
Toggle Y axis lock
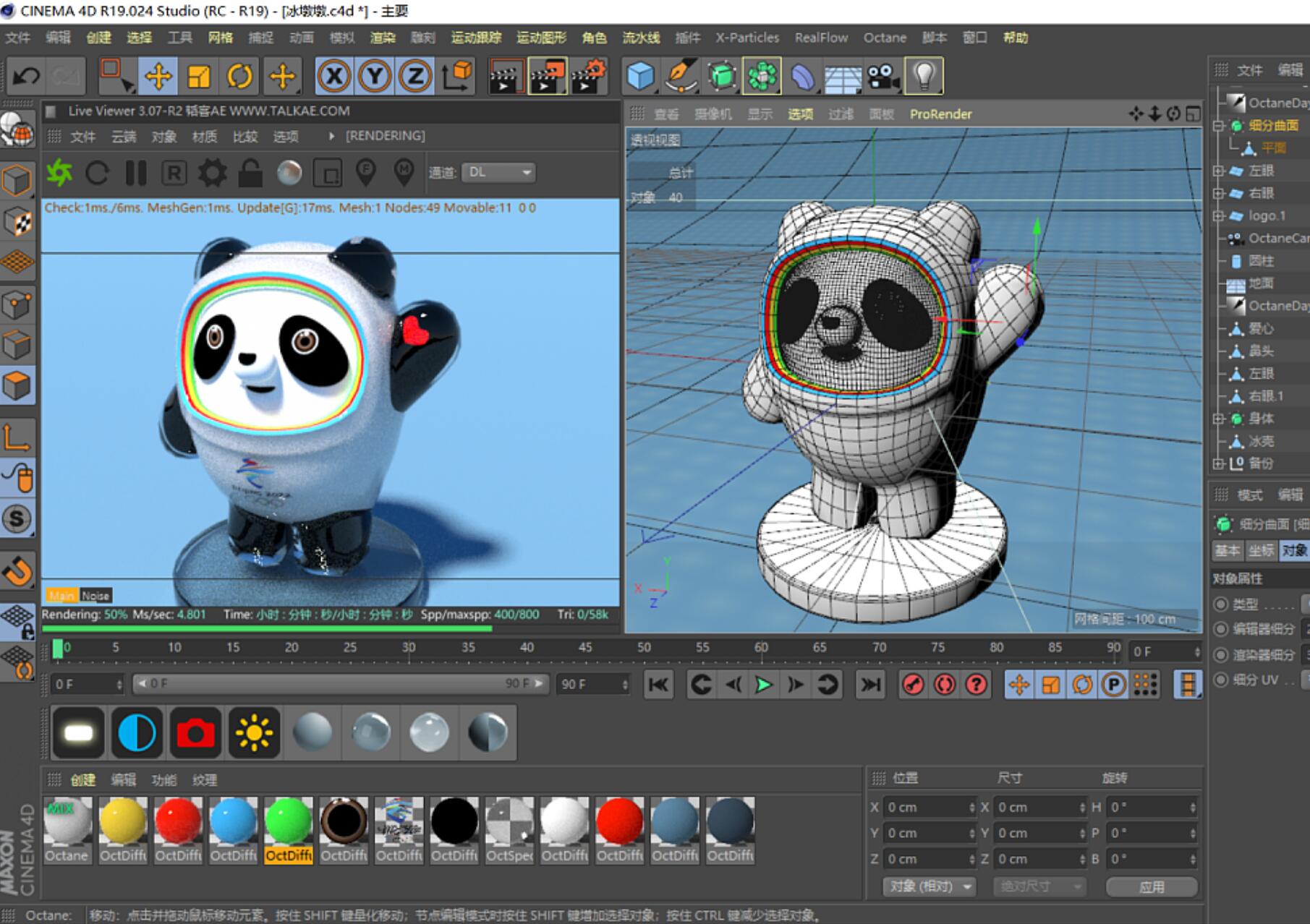tap(374, 76)
